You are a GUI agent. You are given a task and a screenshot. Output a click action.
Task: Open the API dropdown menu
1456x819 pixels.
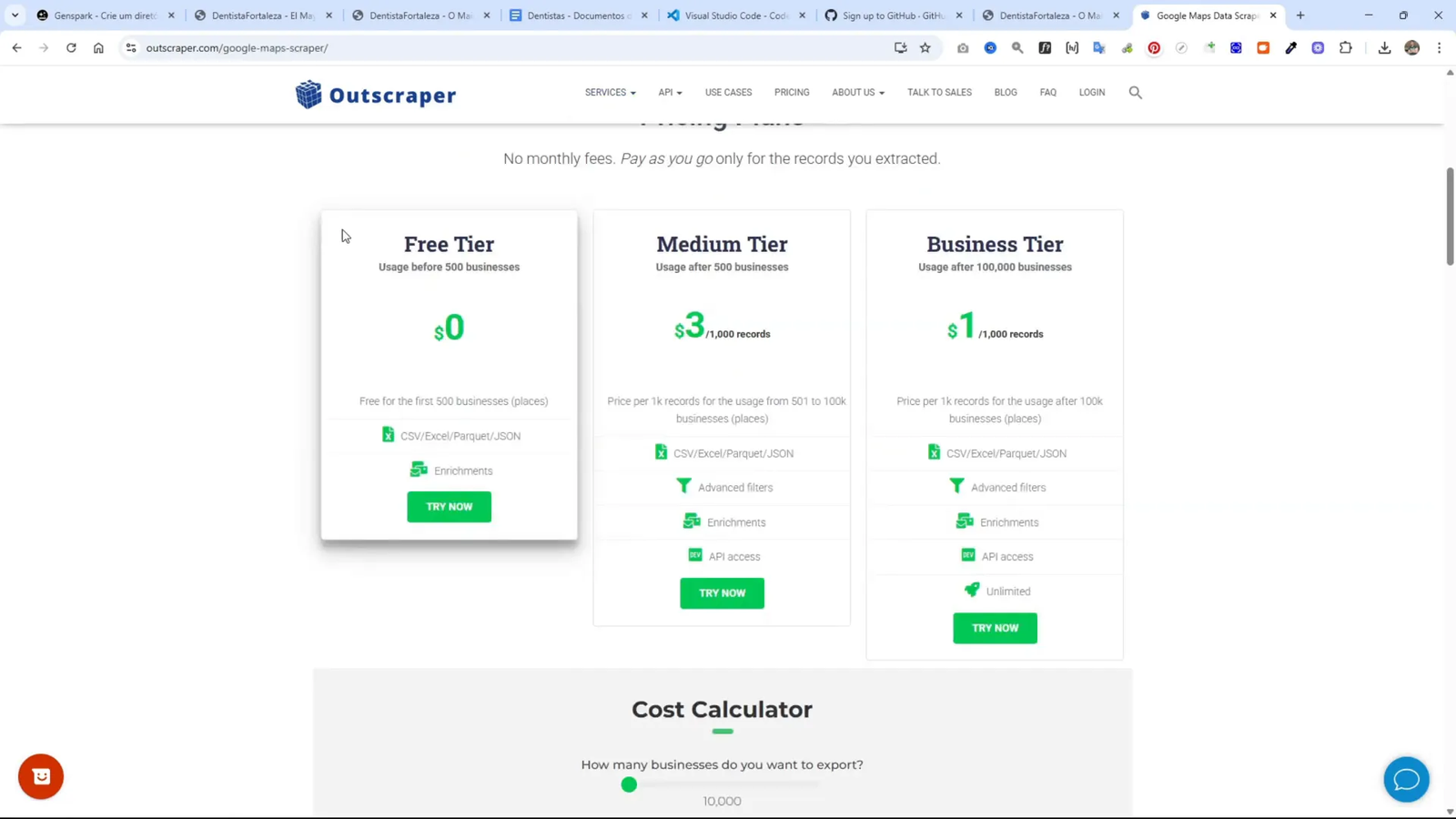click(670, 92)
